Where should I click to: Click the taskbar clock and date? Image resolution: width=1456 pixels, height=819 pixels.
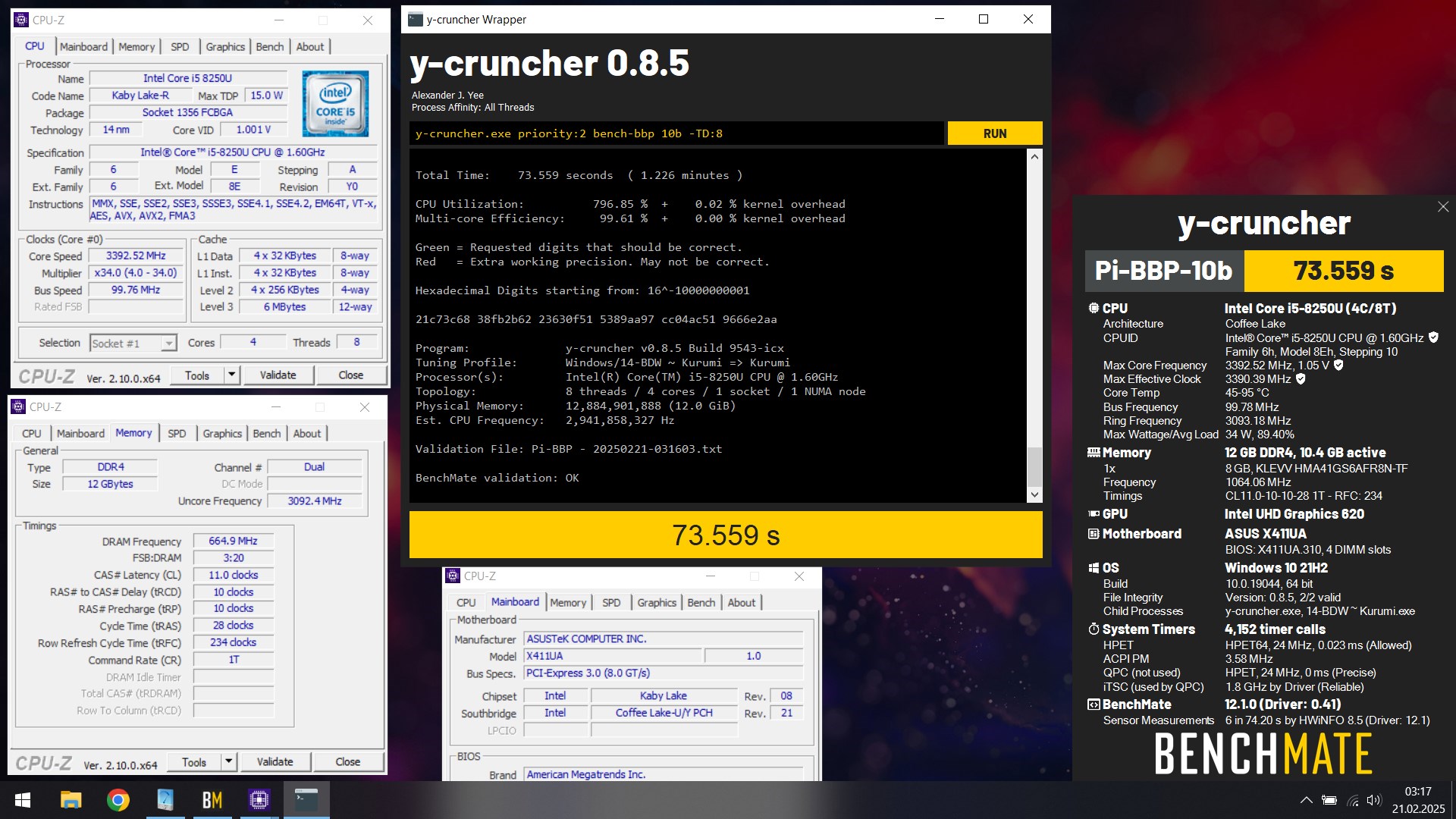[1417, 800]
